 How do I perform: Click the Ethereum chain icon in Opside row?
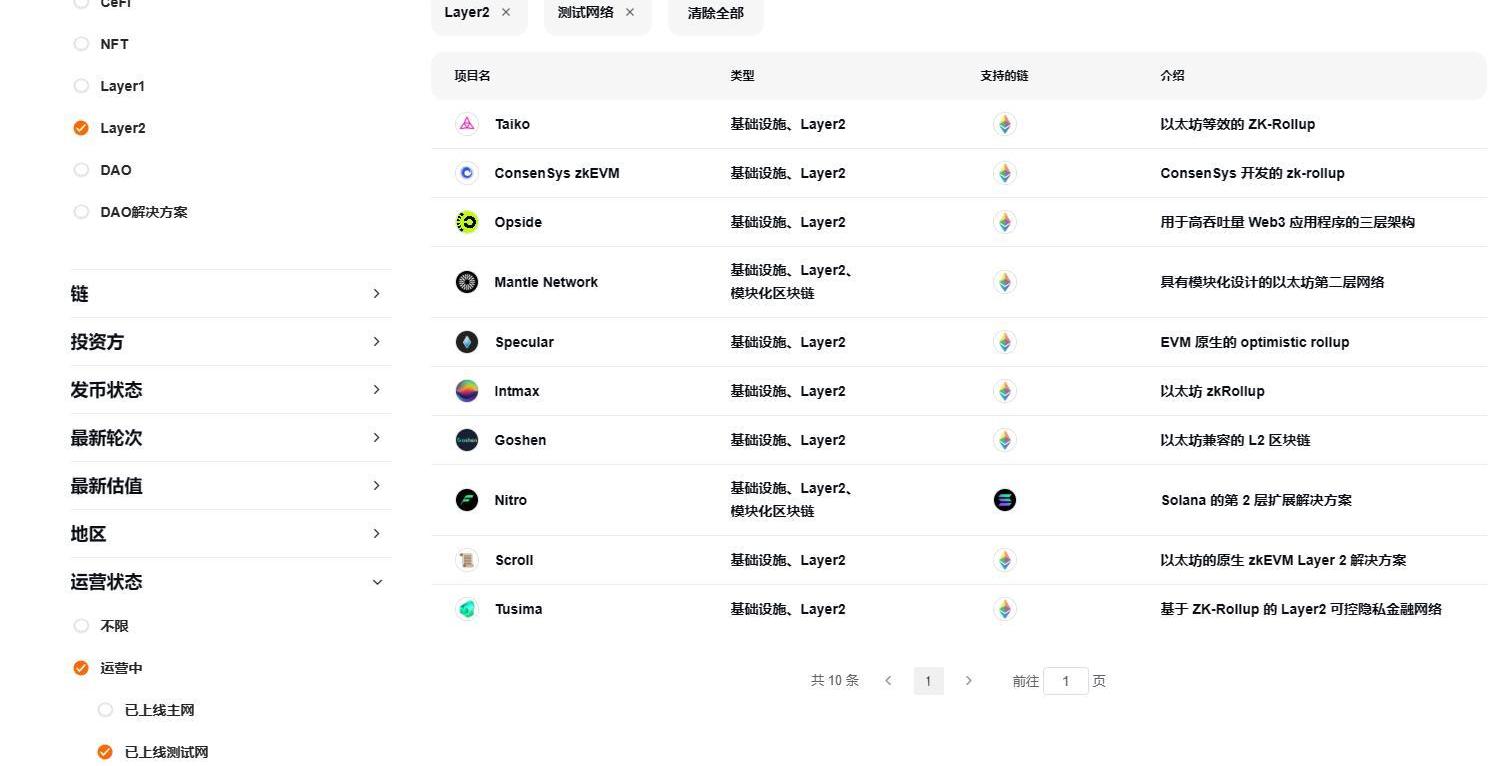pos(1005,222)
